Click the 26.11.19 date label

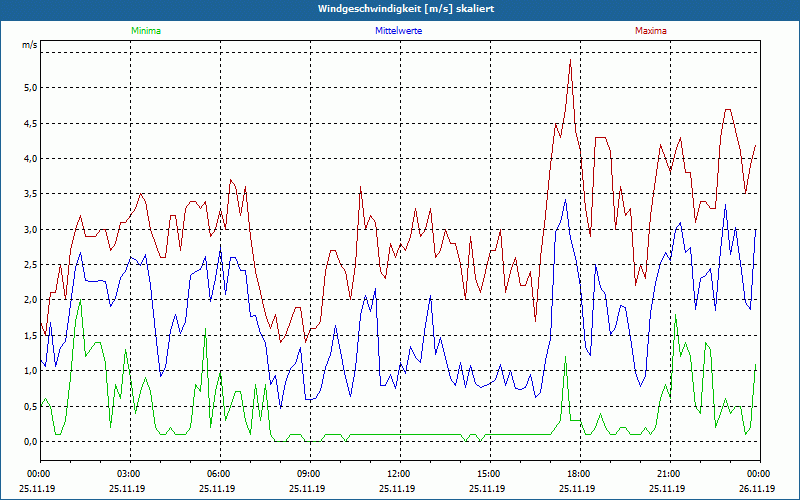tap(758, 488)
